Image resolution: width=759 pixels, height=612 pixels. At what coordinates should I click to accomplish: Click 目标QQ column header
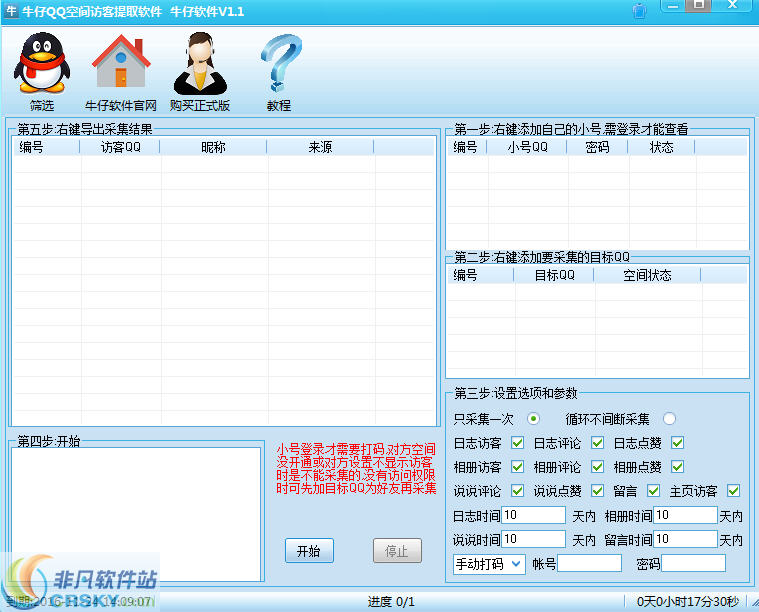point(554,275)
